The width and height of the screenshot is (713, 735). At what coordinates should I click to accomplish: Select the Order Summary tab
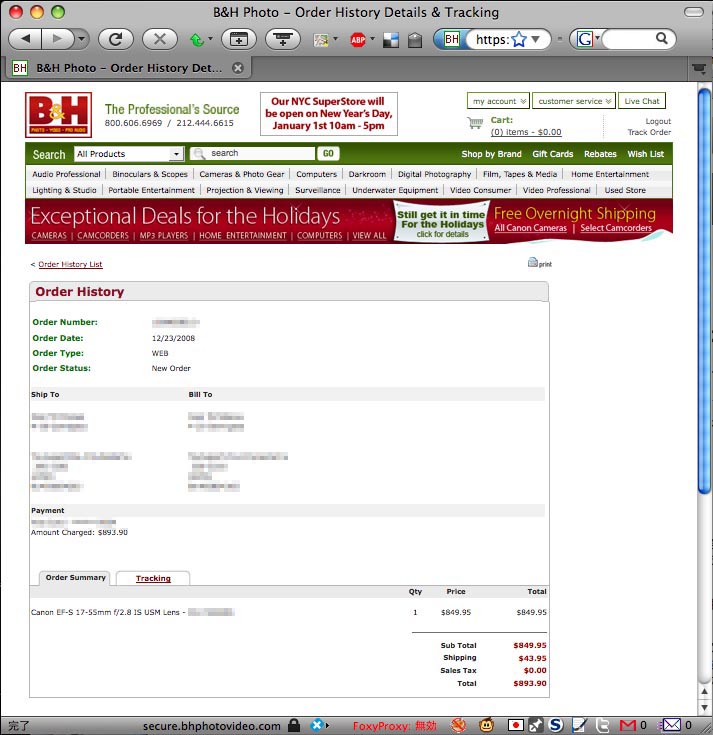(x=75, y=578)
